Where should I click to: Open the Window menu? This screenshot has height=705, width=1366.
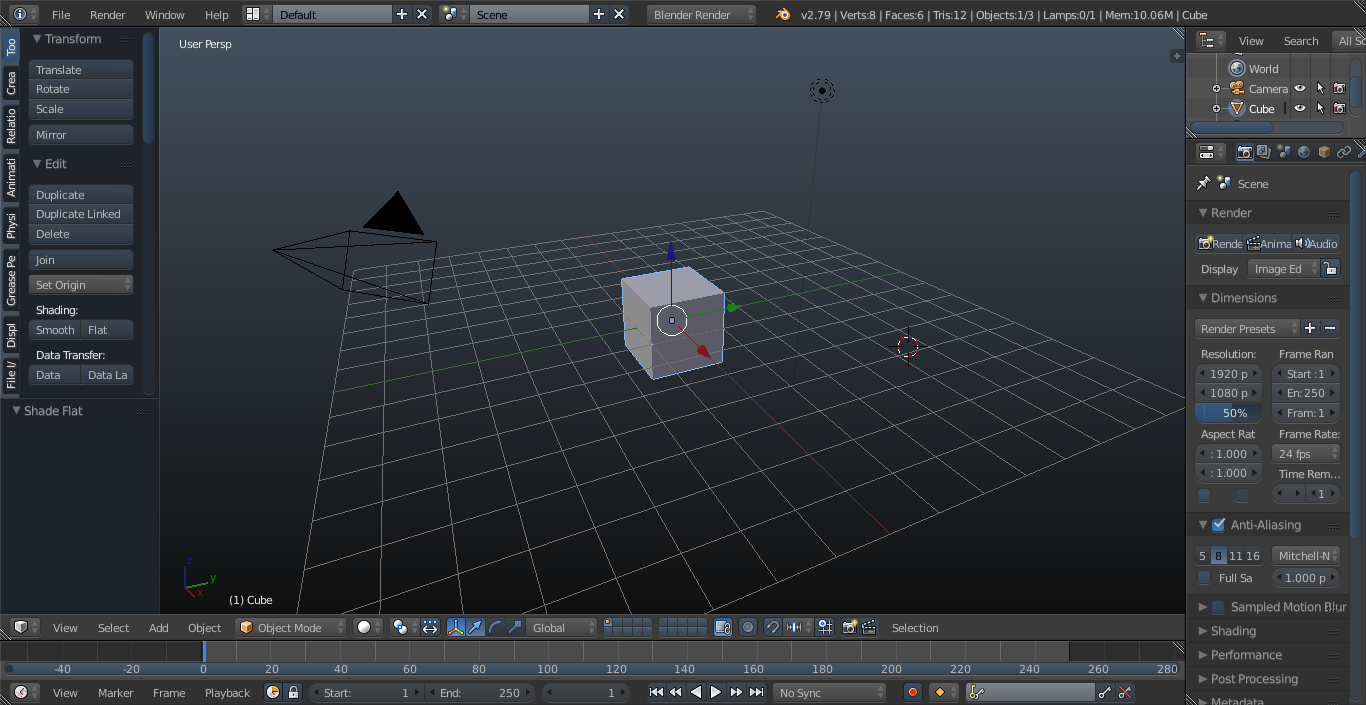click(164, 14)
